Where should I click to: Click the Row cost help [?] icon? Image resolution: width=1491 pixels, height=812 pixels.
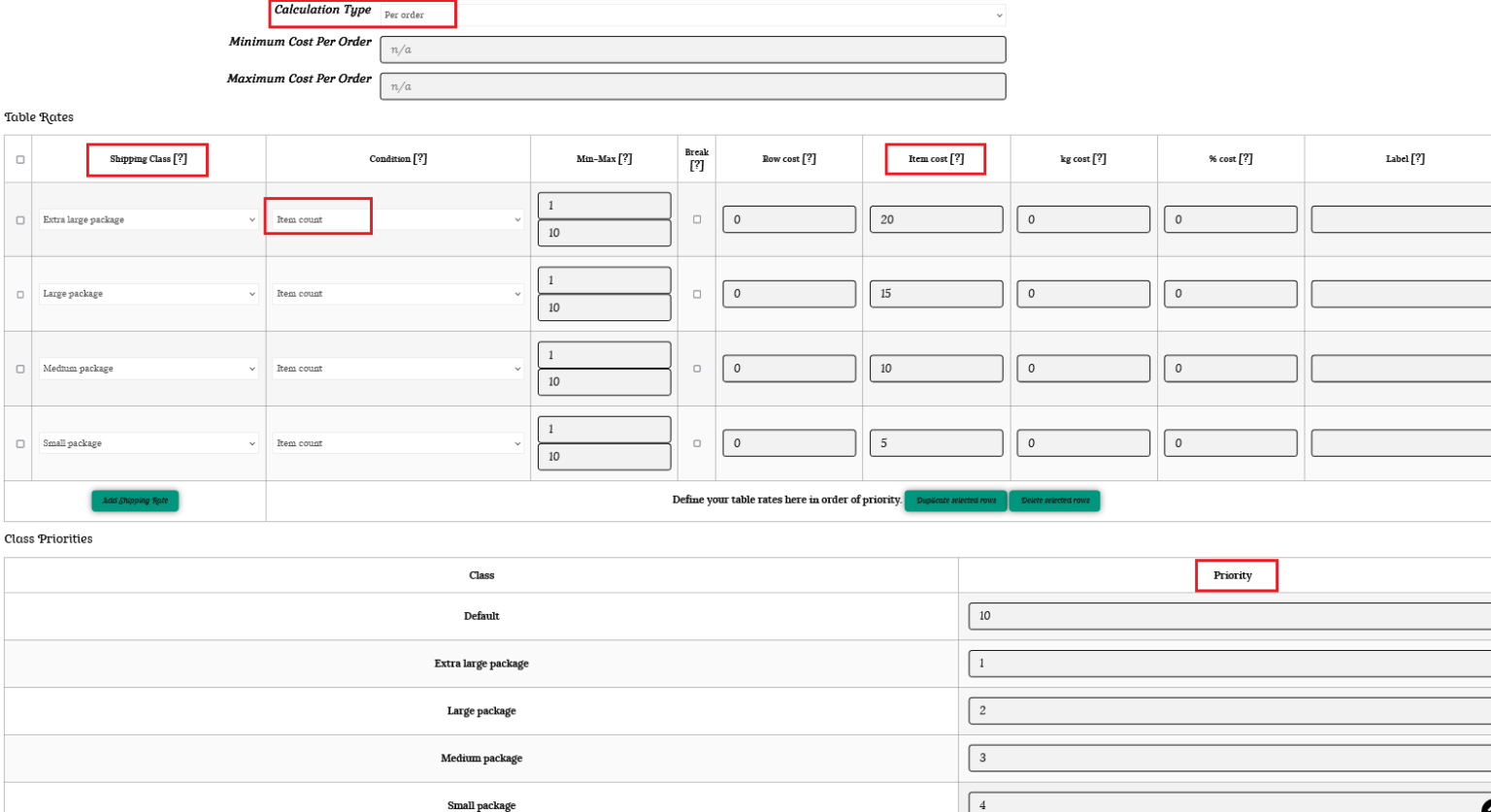[x=809, y=159]
